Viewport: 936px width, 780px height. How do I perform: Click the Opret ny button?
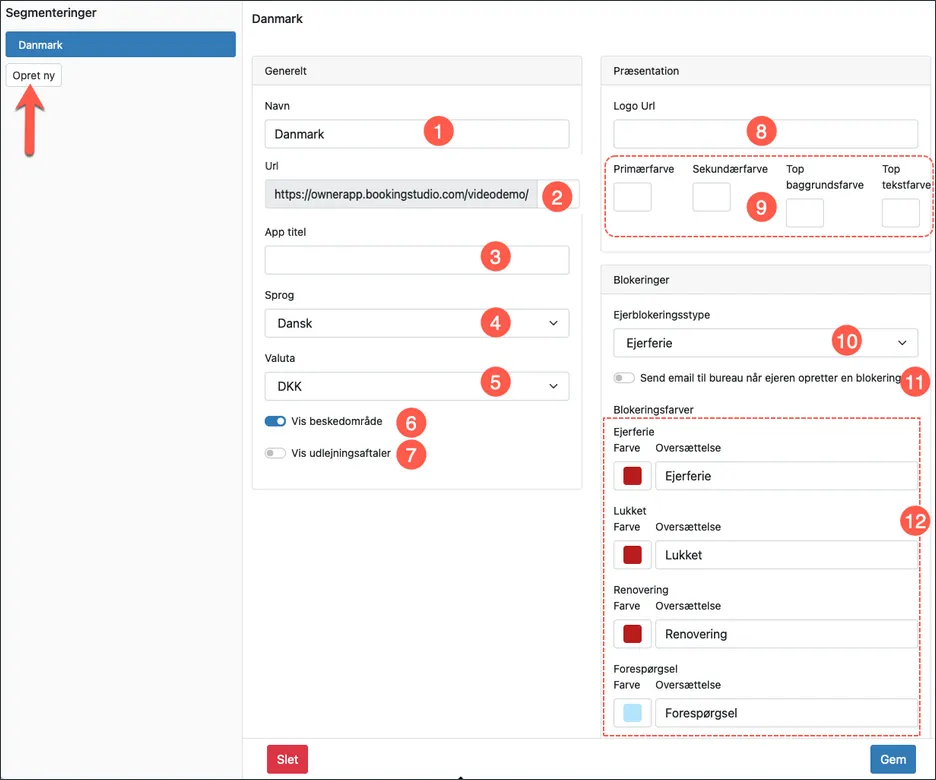pyautogui.click(x=34, y=75)
